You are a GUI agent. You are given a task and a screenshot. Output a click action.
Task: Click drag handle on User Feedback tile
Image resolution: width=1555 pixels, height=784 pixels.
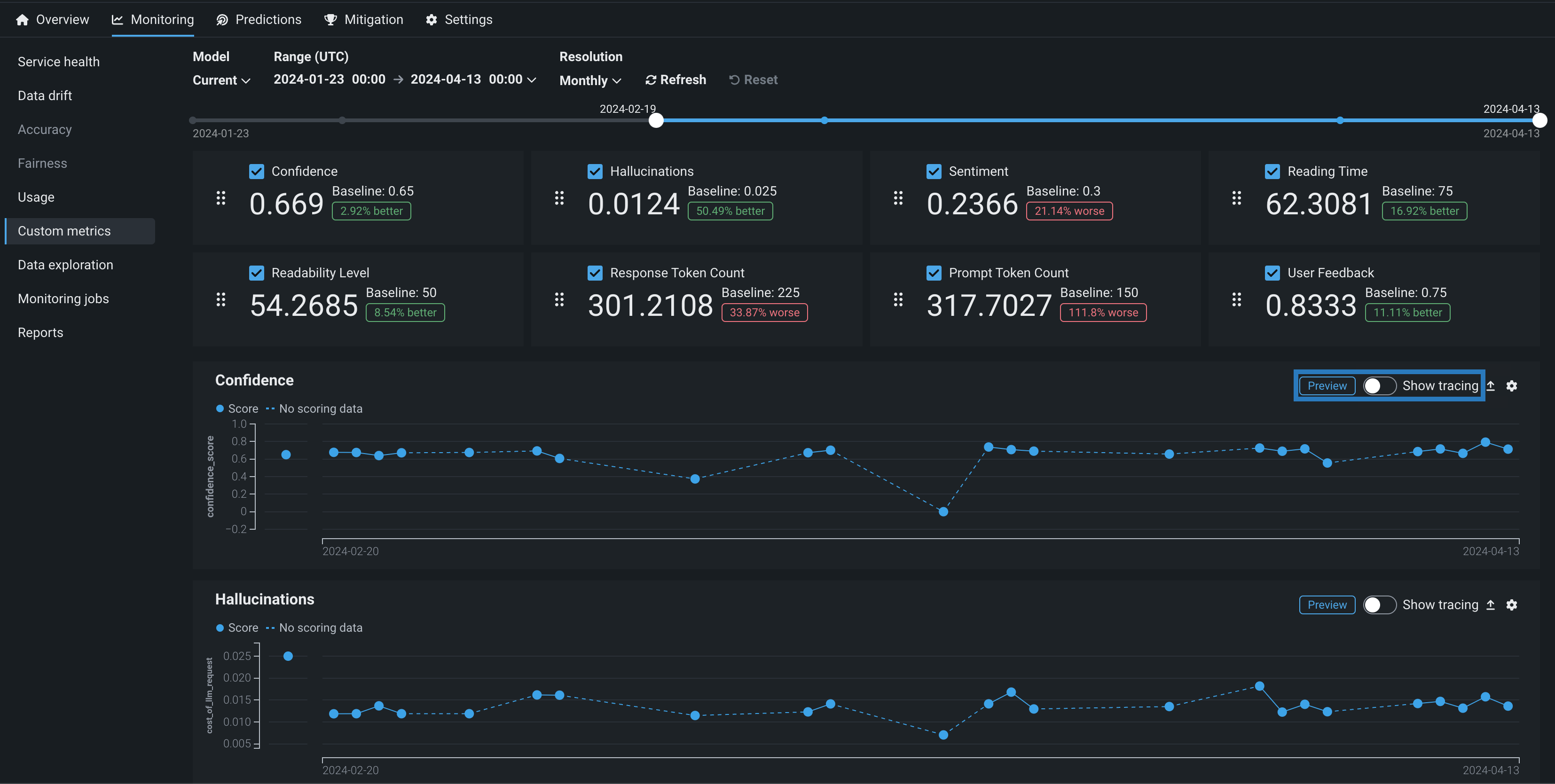[x=1236, y=299]
